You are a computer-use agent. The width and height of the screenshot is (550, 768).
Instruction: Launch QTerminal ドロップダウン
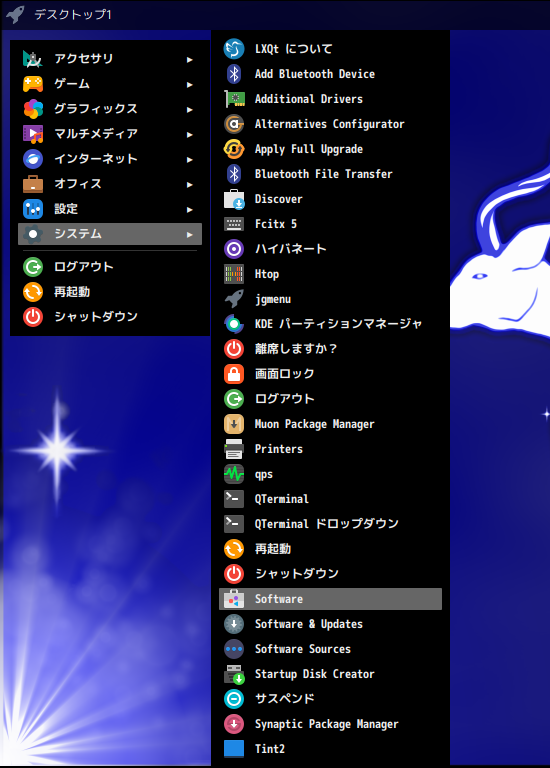coord(330,524)
